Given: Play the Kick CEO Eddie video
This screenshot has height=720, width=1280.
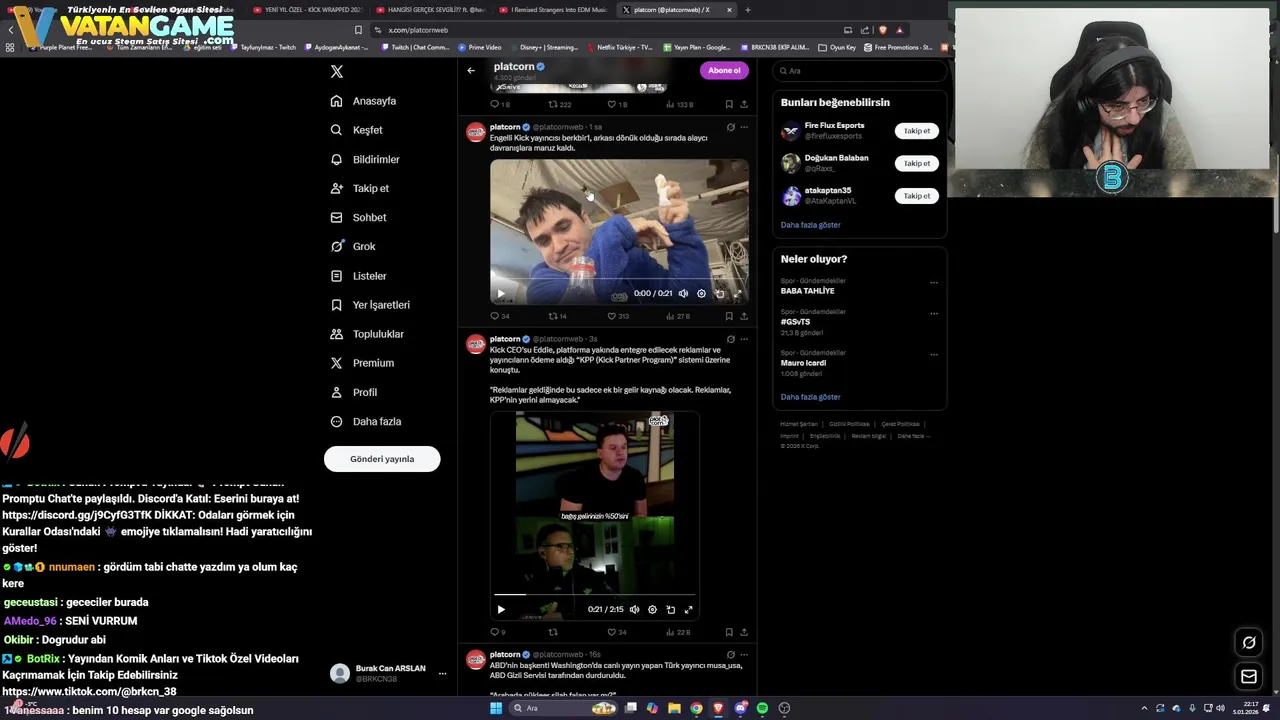Looking at the screenshot, I should 501,609.
